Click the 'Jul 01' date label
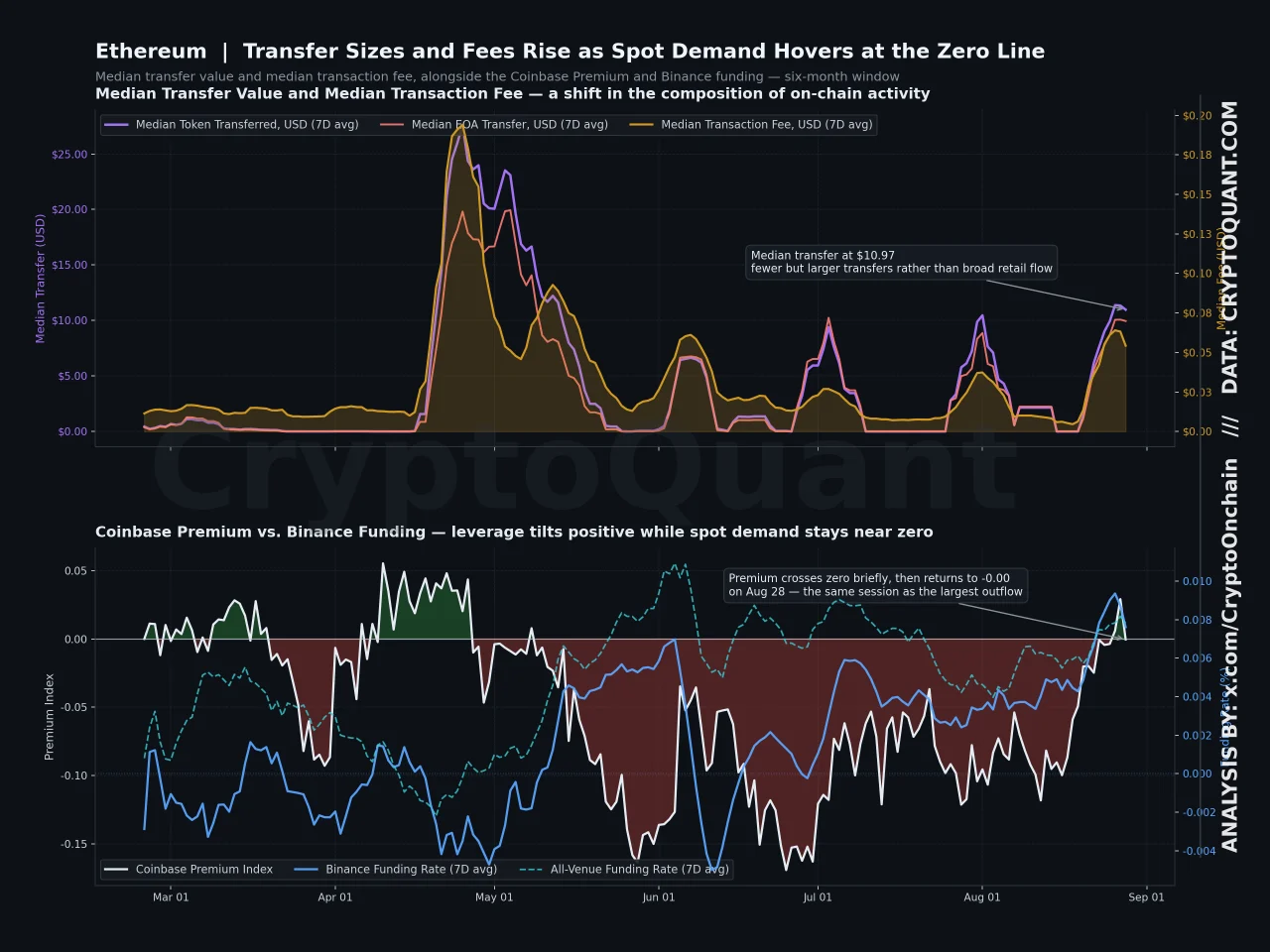1270x952 pixels. point(818,897)
